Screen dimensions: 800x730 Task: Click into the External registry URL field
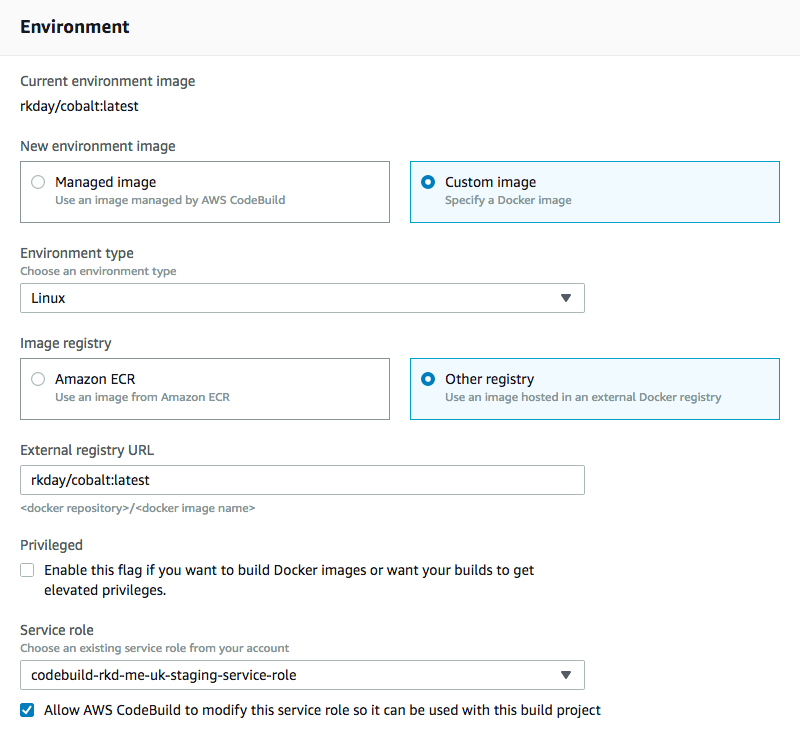coord(302,480)
